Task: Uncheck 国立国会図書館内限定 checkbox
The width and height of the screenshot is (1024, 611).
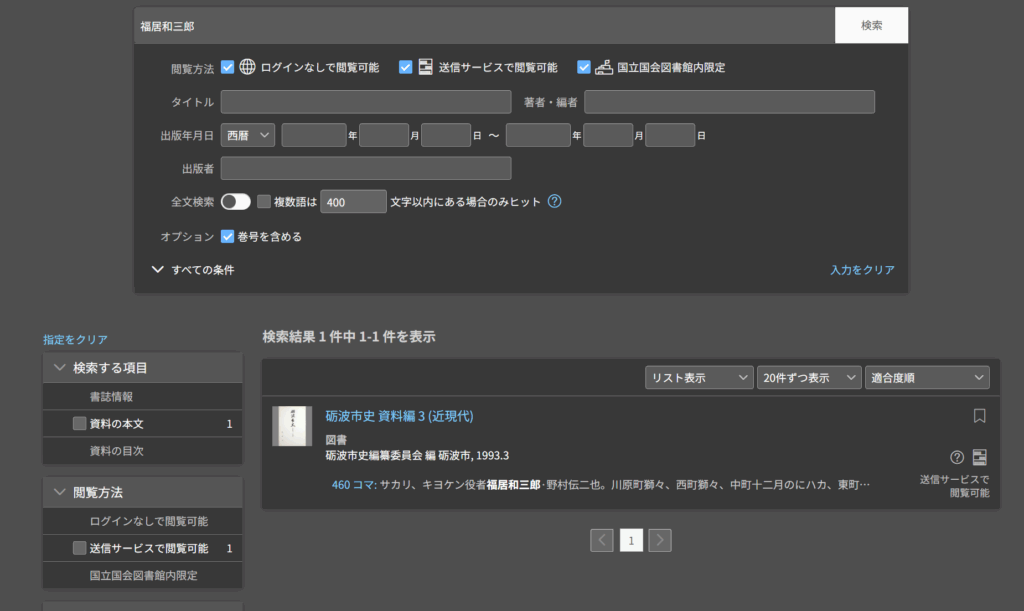Action: click(x=584, y=67)
